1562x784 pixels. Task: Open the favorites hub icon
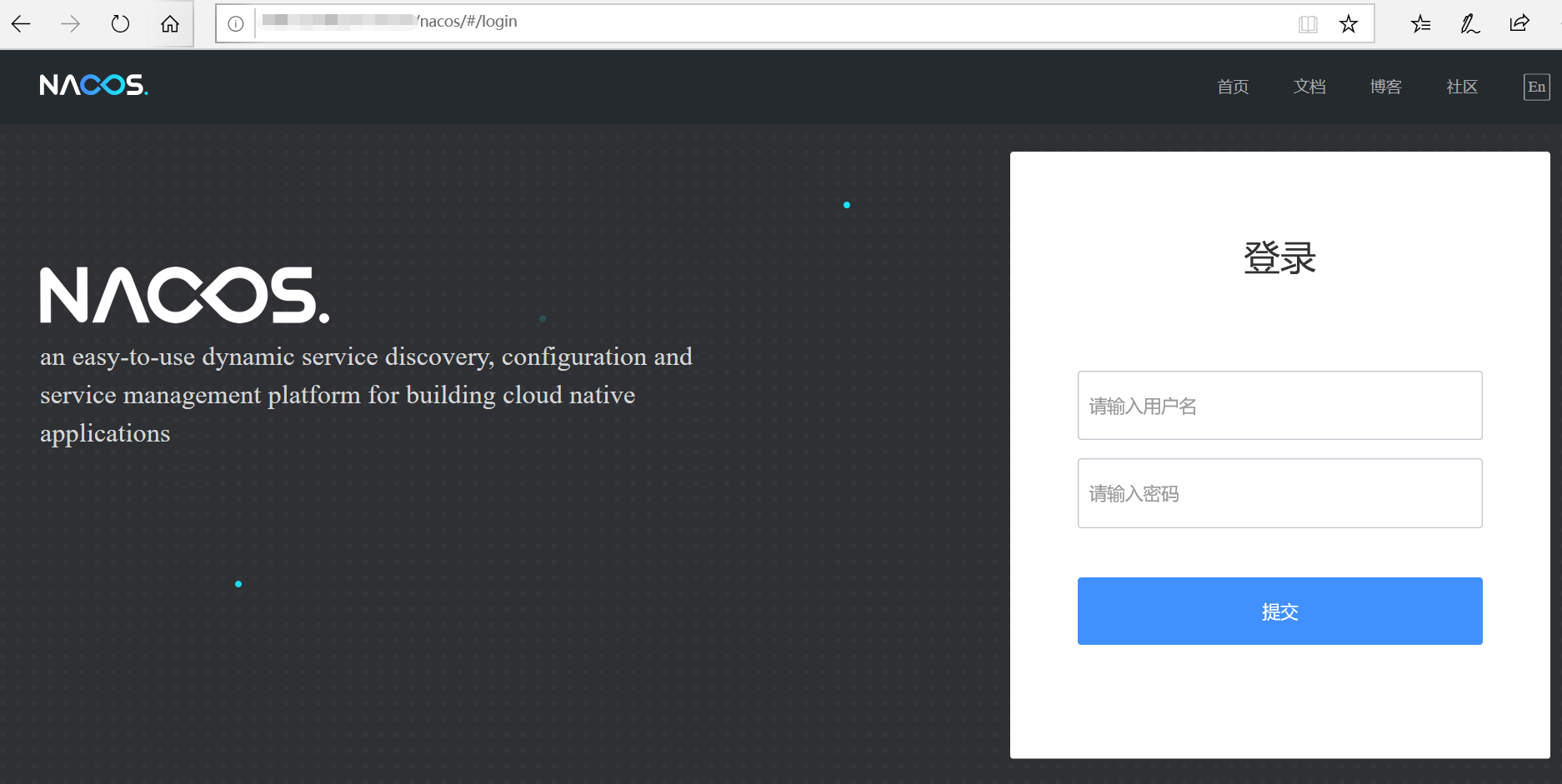pyautogui.click(x=1421, y=23)
